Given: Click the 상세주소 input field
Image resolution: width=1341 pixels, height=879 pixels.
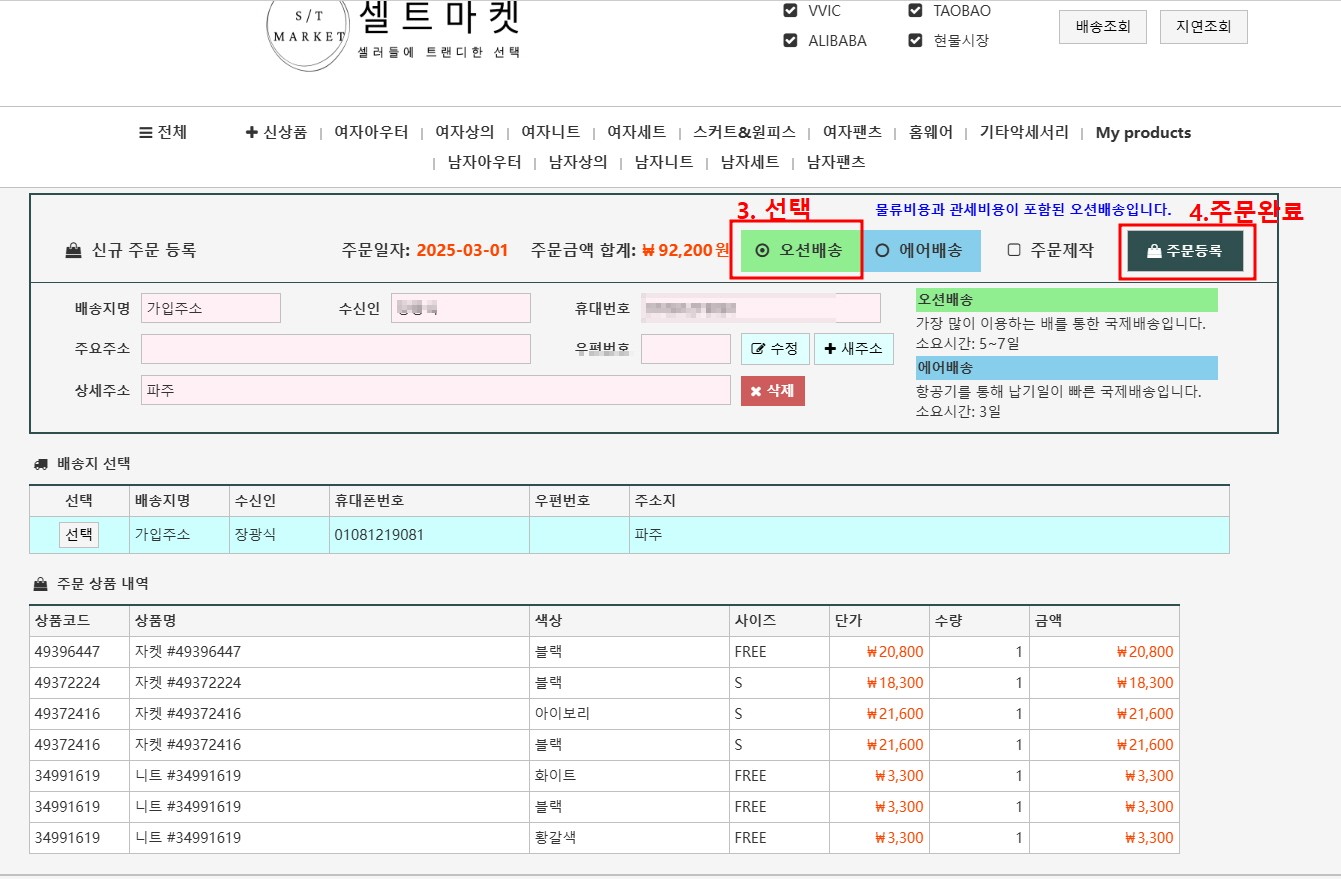Looking at the screenshot, I should coord(436,390).
